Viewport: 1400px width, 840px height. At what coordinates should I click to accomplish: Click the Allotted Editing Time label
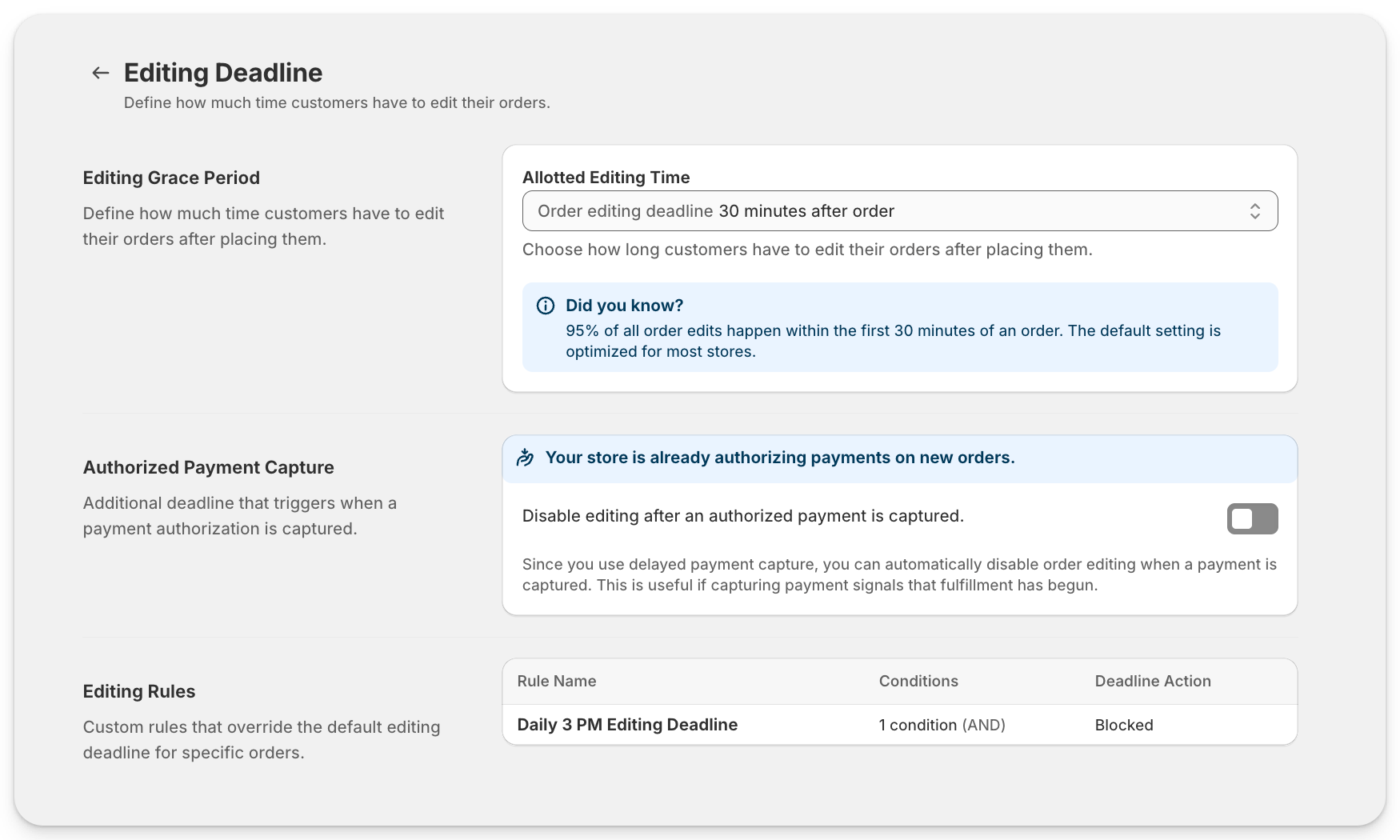606,178
